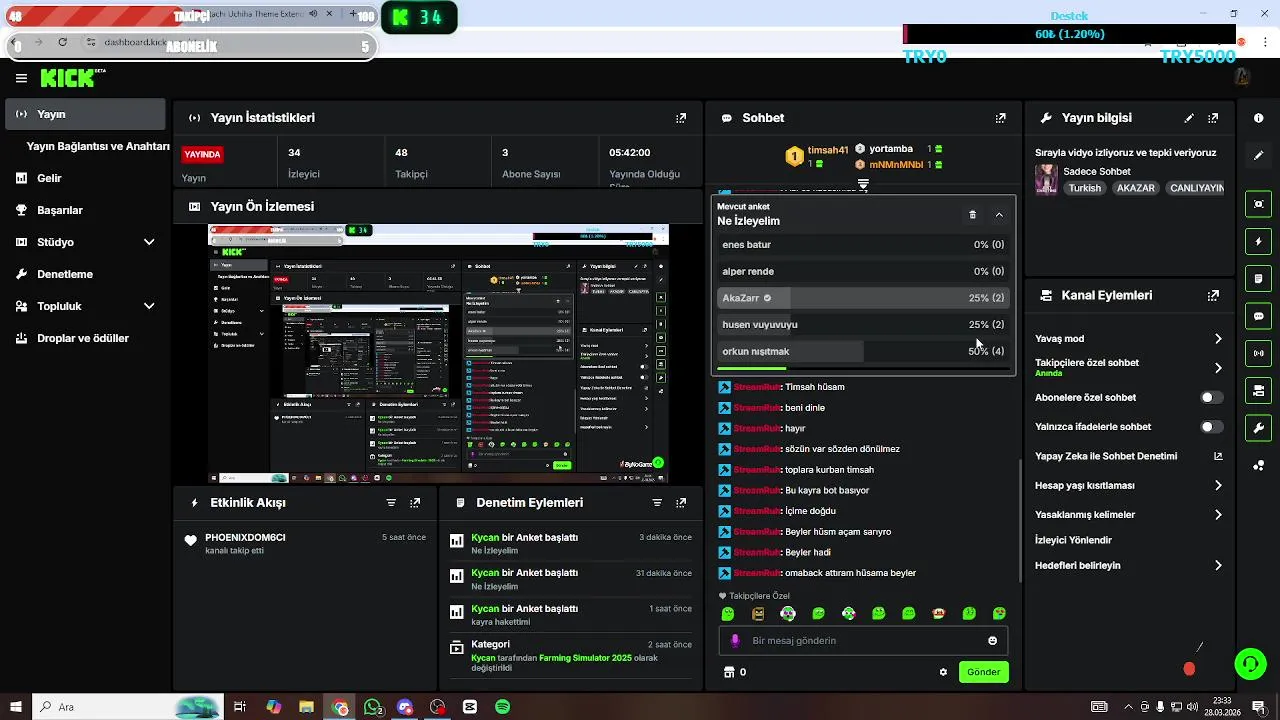The height and width of the screenshot is (720, 1280).
Task: Open Spotify from the Windows taskbar
Action: pyautogui.click(x=503, y=707)
